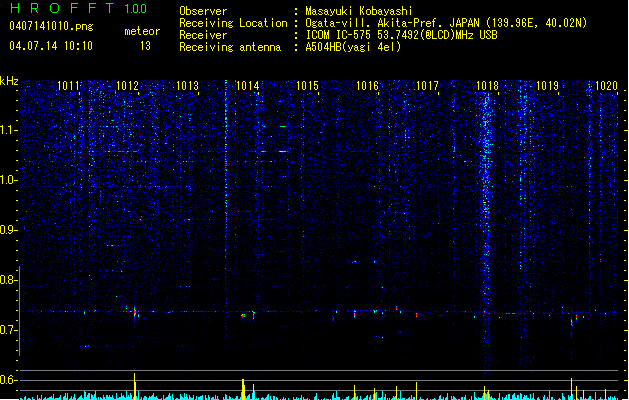629x400 pixels.
Task: Select the A504HB(yagi 4el) antenna text
Action: coord(353,47)
